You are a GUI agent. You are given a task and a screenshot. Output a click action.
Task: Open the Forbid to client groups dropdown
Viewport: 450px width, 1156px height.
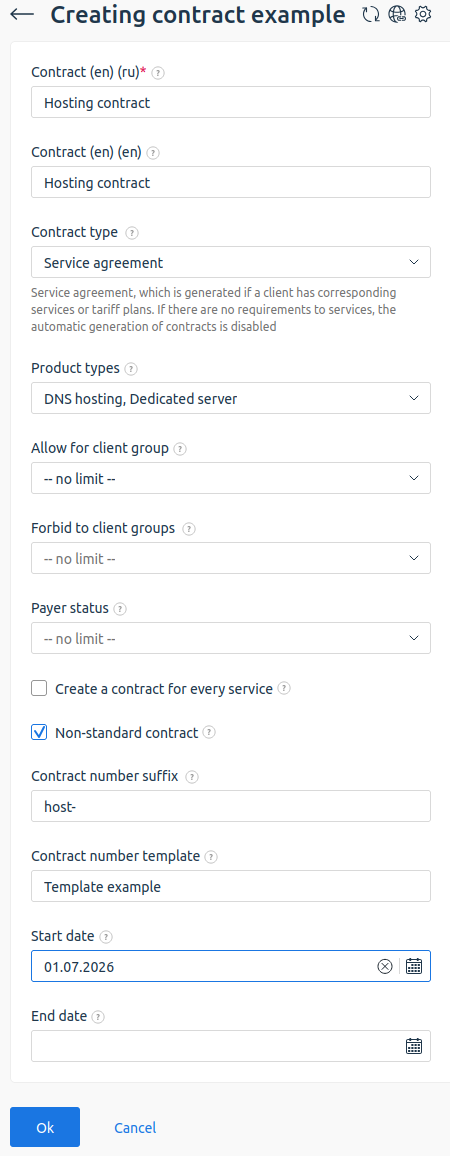click(231, 558)
